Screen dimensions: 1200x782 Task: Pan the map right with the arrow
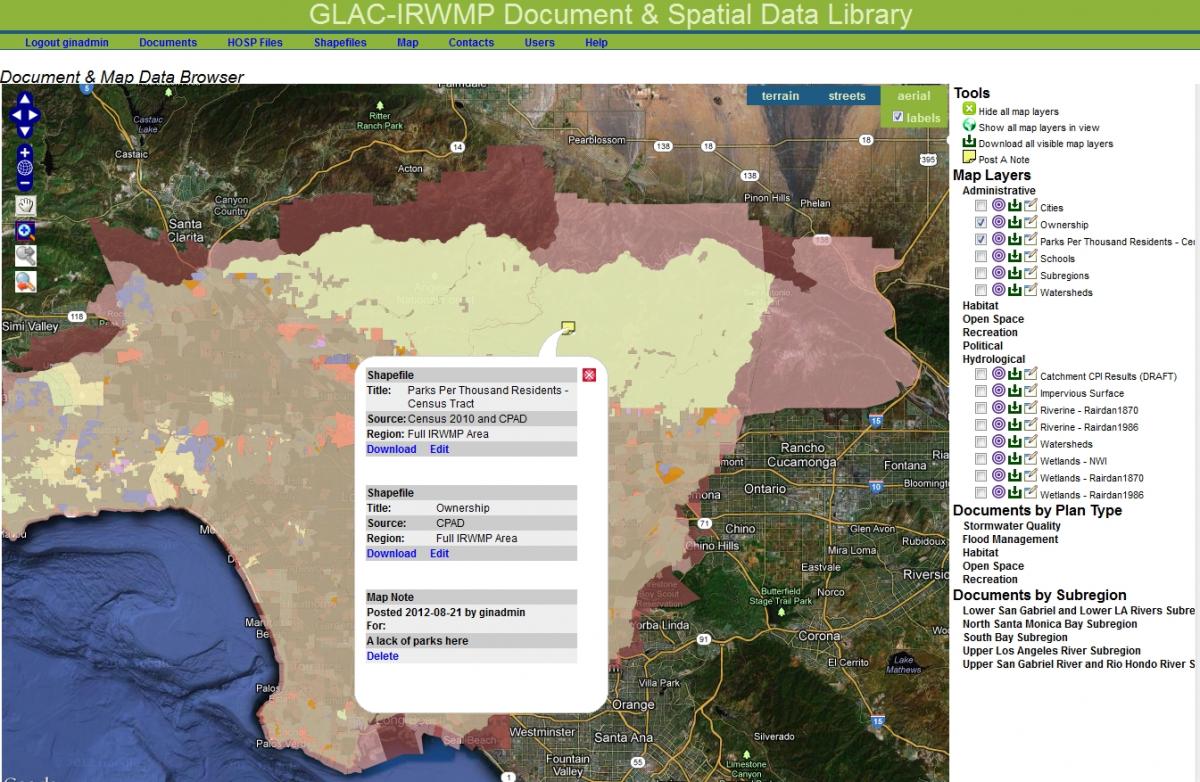35,115
